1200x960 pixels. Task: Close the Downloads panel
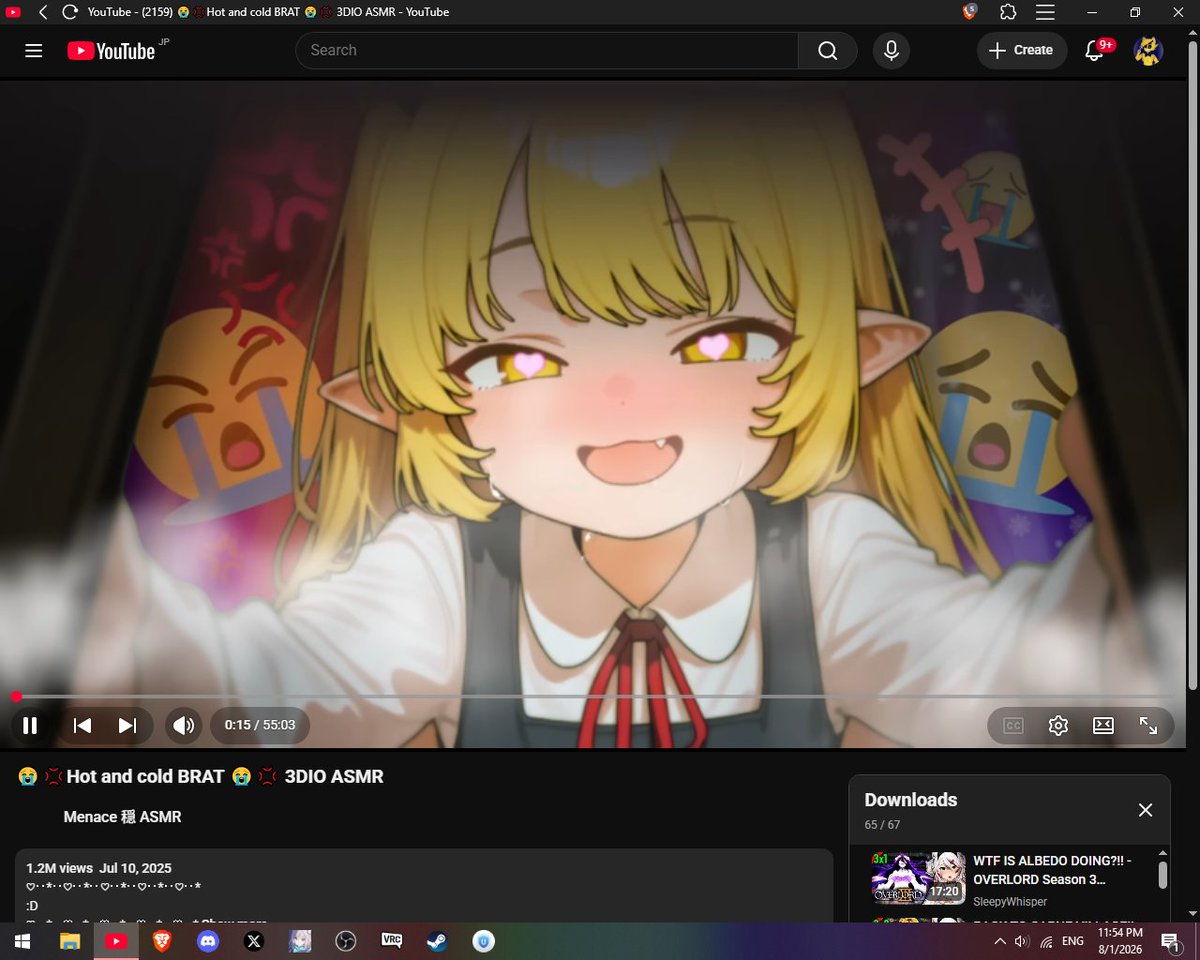[1145, 810]
